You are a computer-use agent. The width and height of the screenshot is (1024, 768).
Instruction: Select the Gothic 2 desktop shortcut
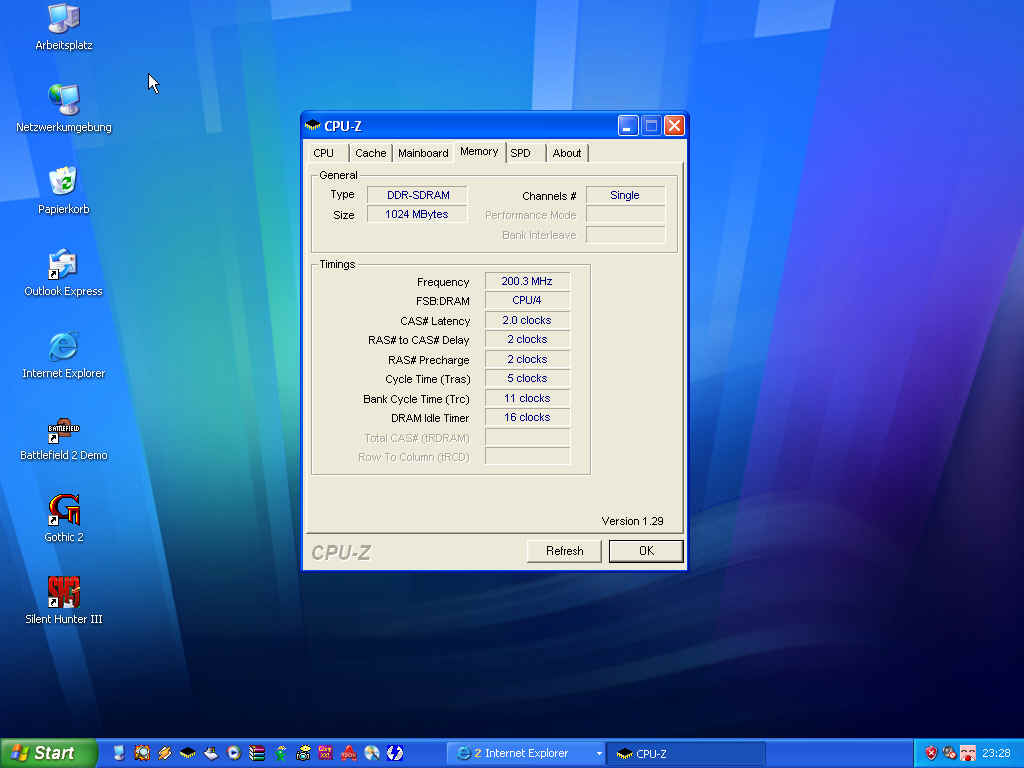[x=63, y=519]
